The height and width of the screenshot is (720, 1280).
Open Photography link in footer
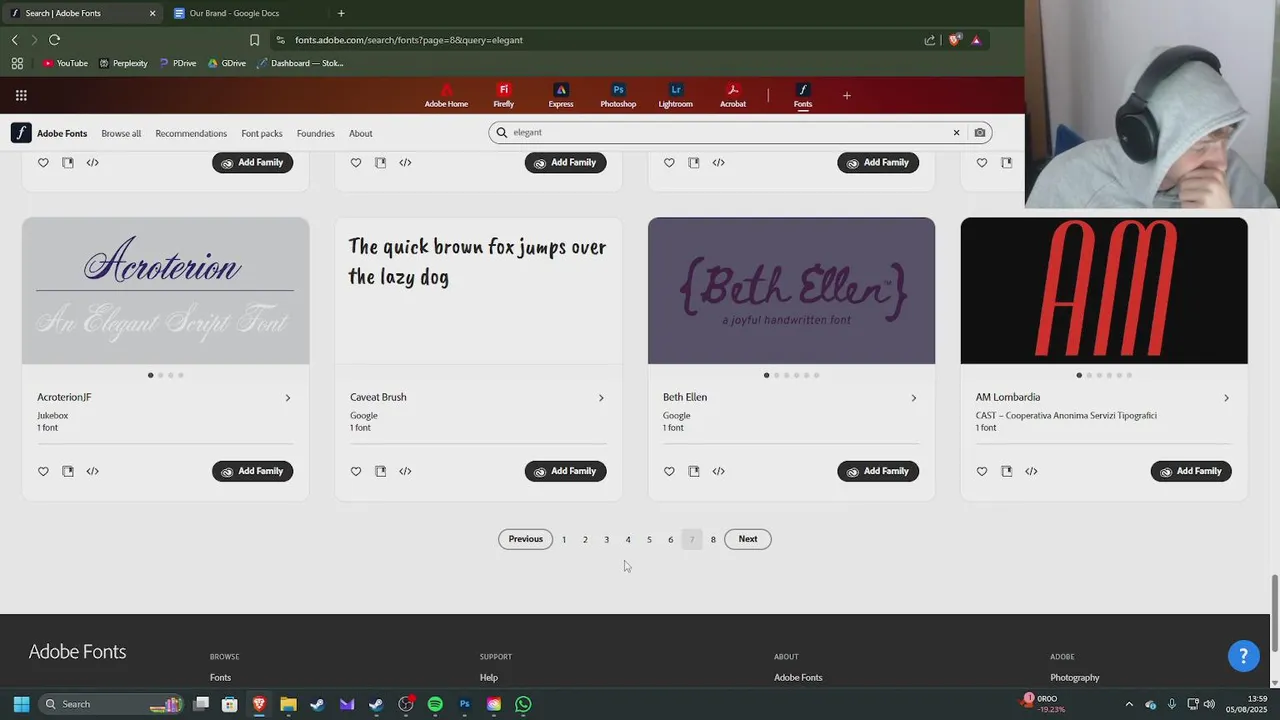(1075, 677)
